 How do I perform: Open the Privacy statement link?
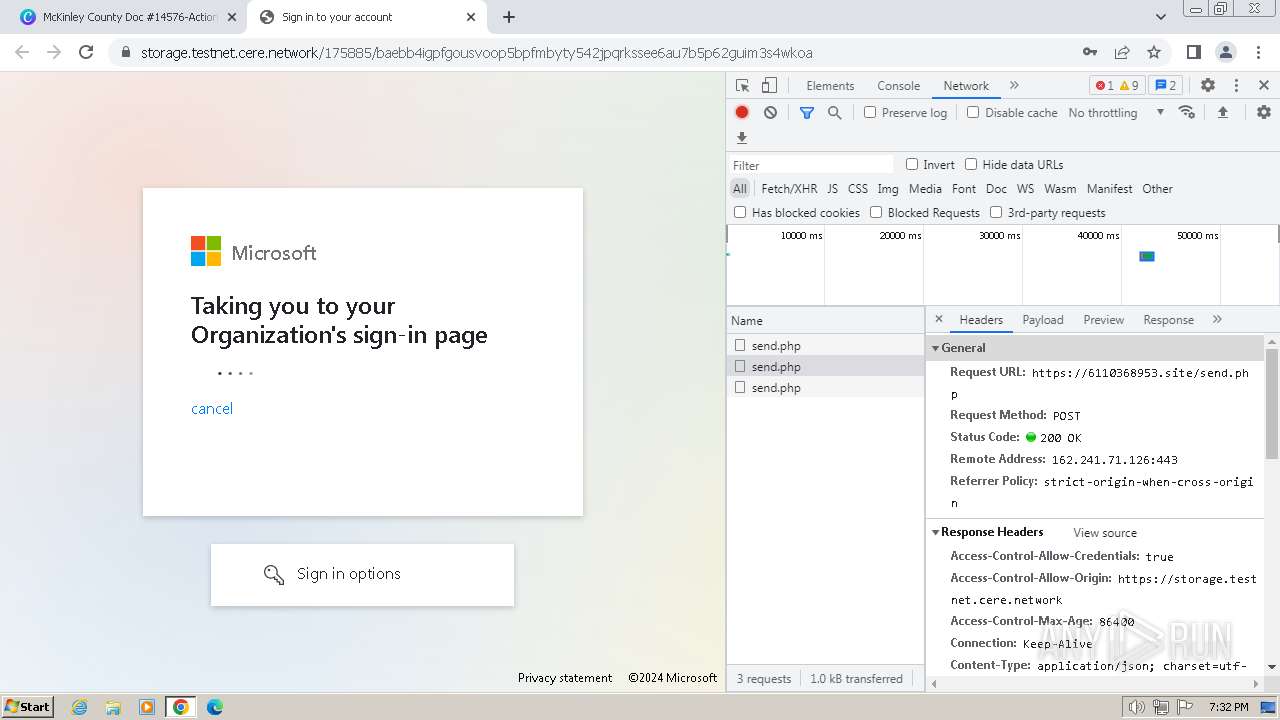(x=565, y=678)
